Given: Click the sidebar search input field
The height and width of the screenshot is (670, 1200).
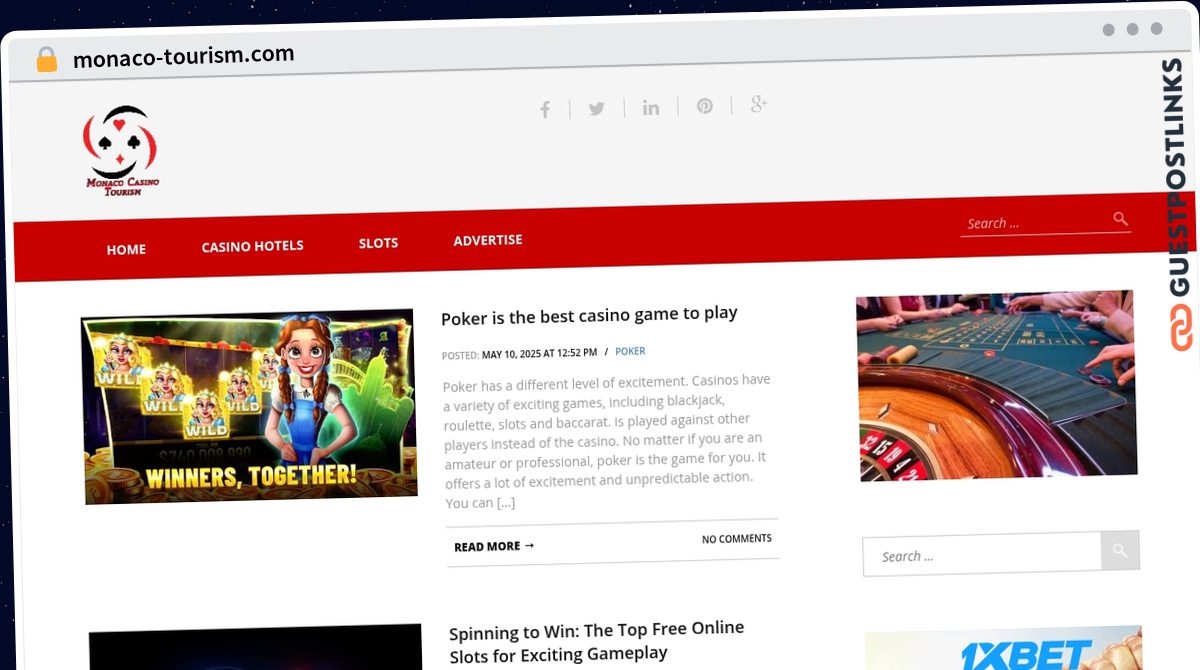Looking at the screenshot, I should click(x=982, y=555).
